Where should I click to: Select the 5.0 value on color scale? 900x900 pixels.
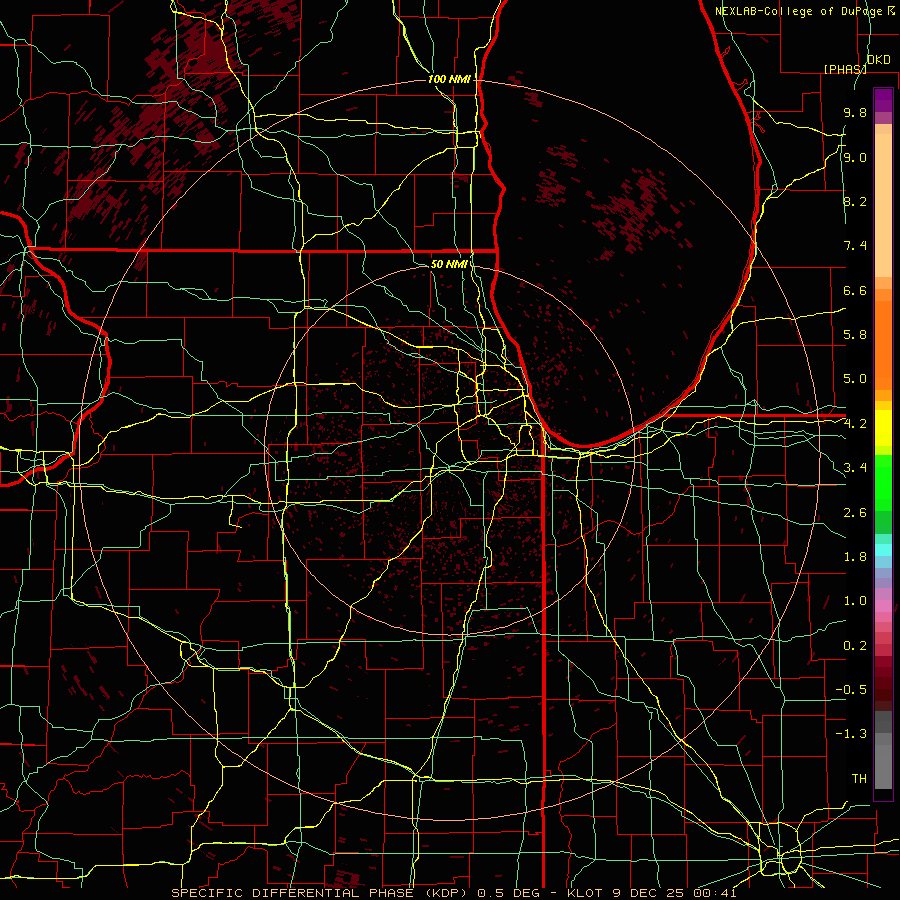click(x=855, y=379)
